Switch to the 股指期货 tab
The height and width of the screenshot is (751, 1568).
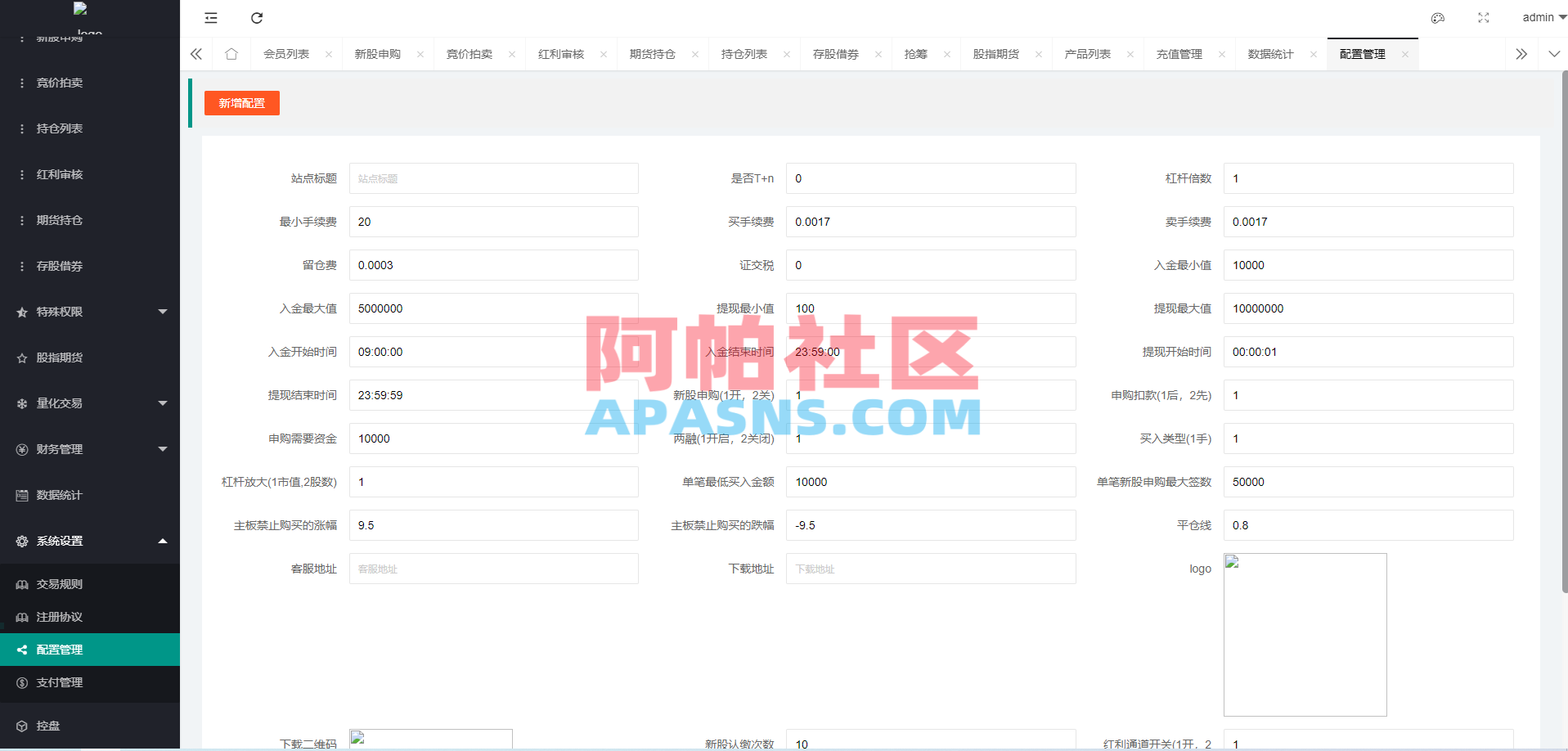click(996, 55)
